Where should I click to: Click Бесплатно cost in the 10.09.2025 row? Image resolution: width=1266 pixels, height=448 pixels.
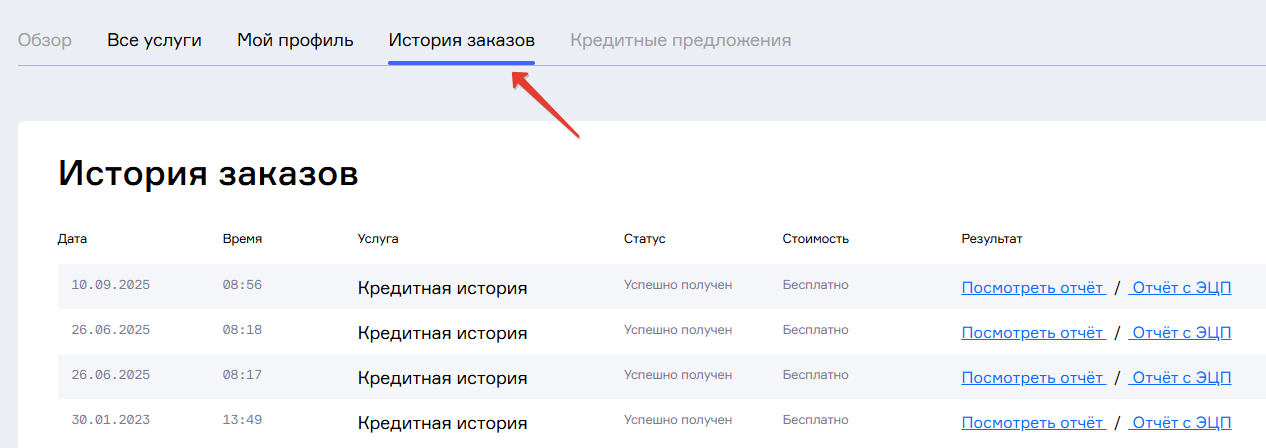tap(816, 285)
